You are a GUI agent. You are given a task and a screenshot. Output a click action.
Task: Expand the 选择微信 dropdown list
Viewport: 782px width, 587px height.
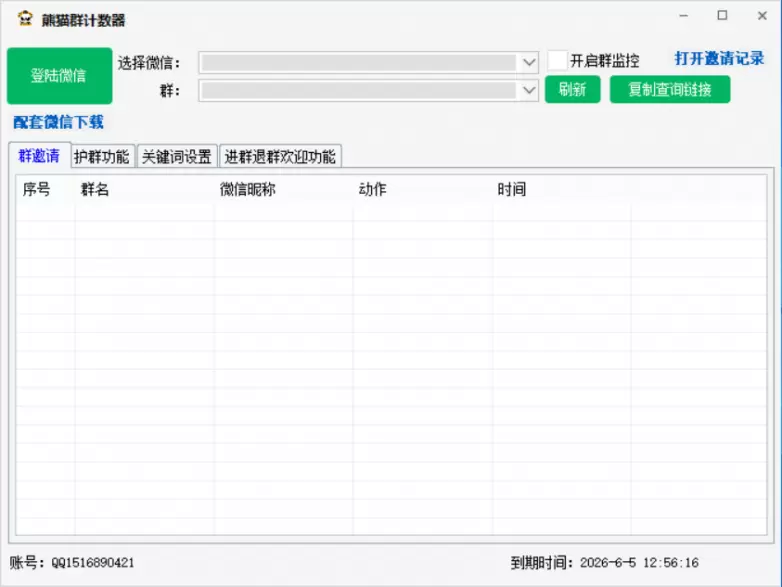click(x=529, y=62)
